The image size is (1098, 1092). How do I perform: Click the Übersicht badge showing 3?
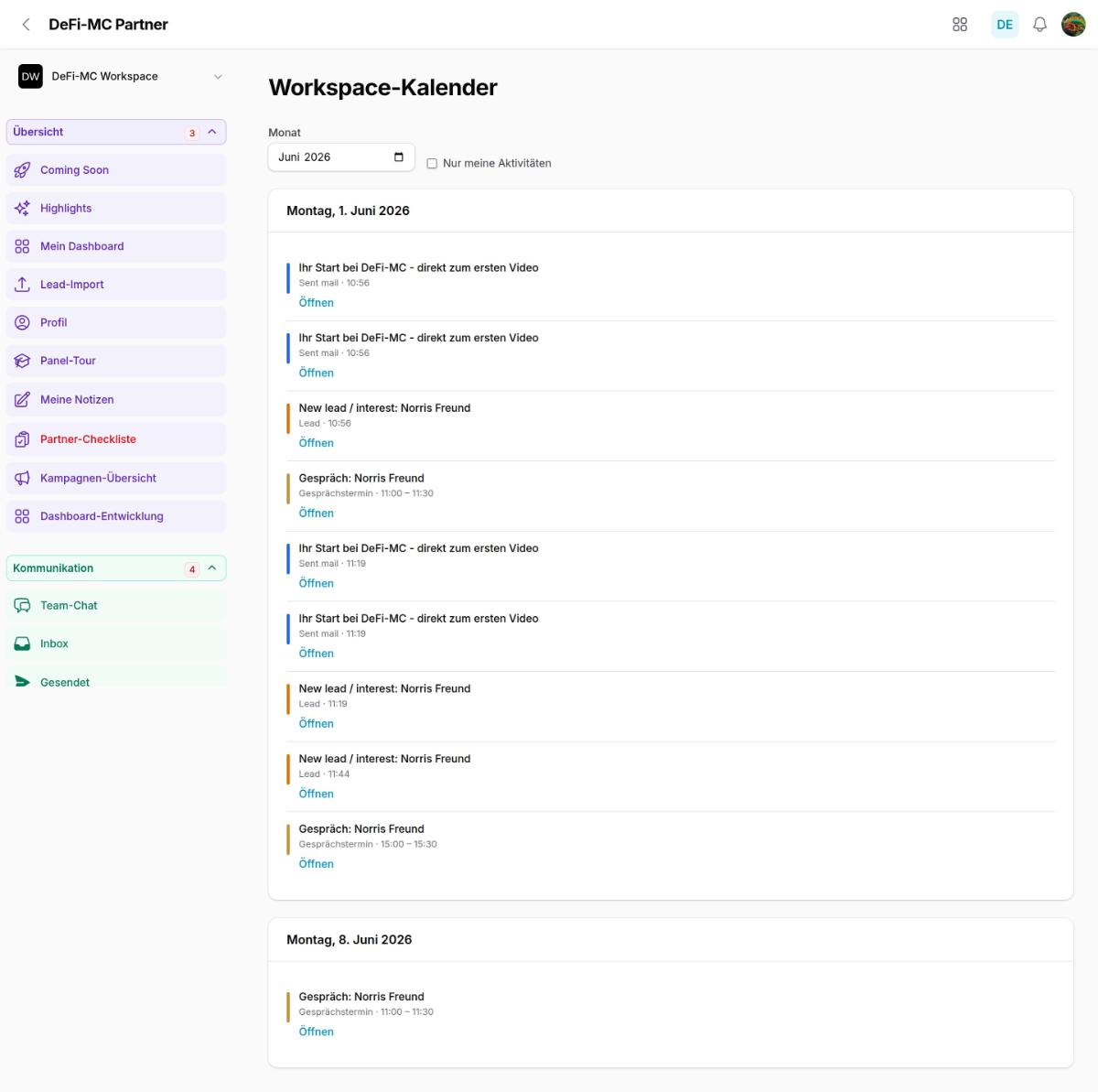(x=192, y=133)
